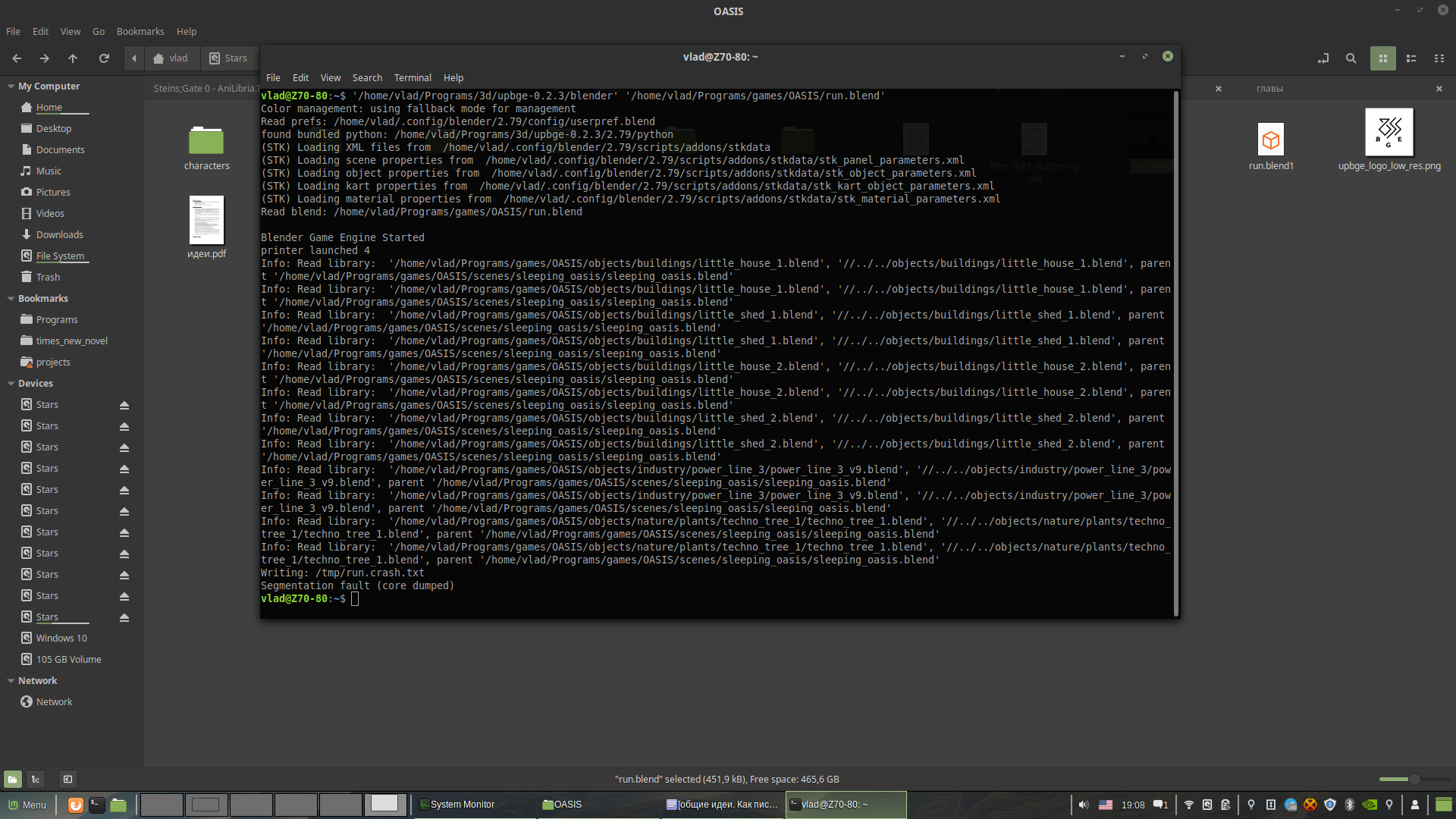Viewport: 1456px width, 819px height.
Task: Collapse the Network section in sidebar
Action: [x=11, y=680]
